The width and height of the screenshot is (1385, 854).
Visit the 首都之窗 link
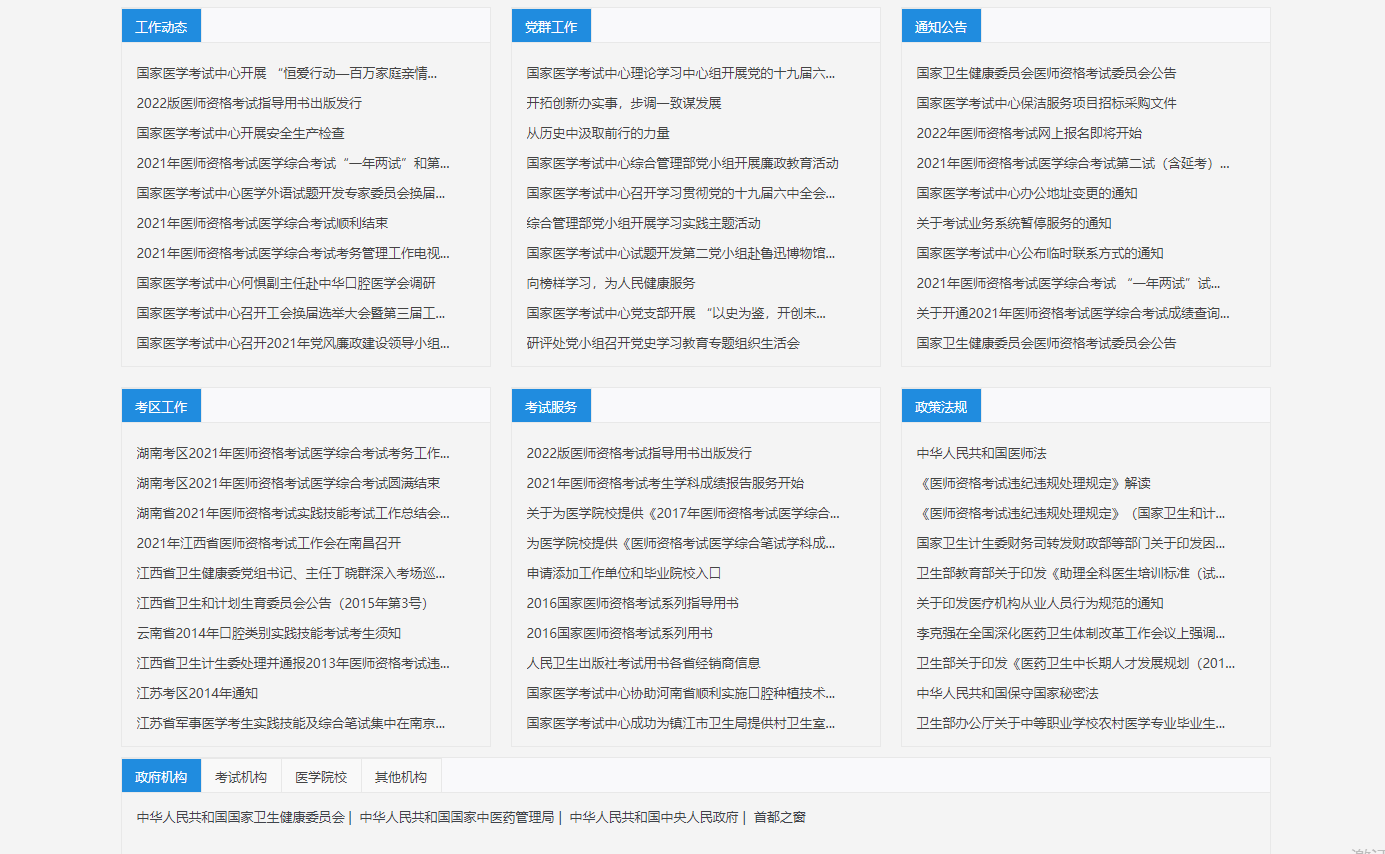coord(780,817)
